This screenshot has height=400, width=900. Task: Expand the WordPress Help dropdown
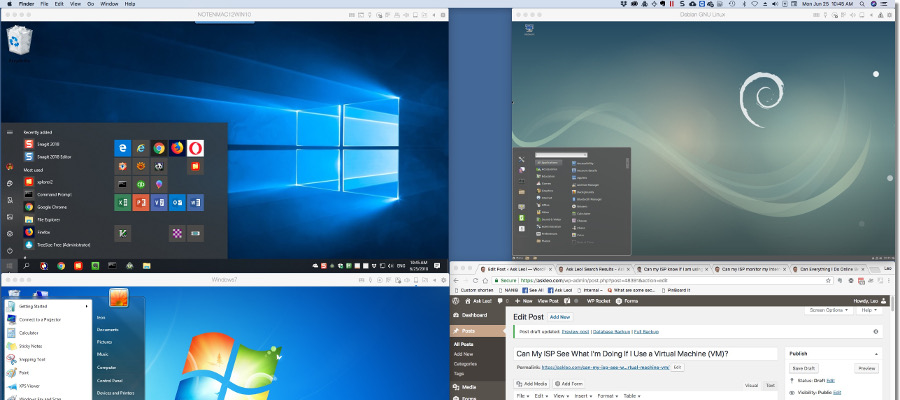pos(868,310)
